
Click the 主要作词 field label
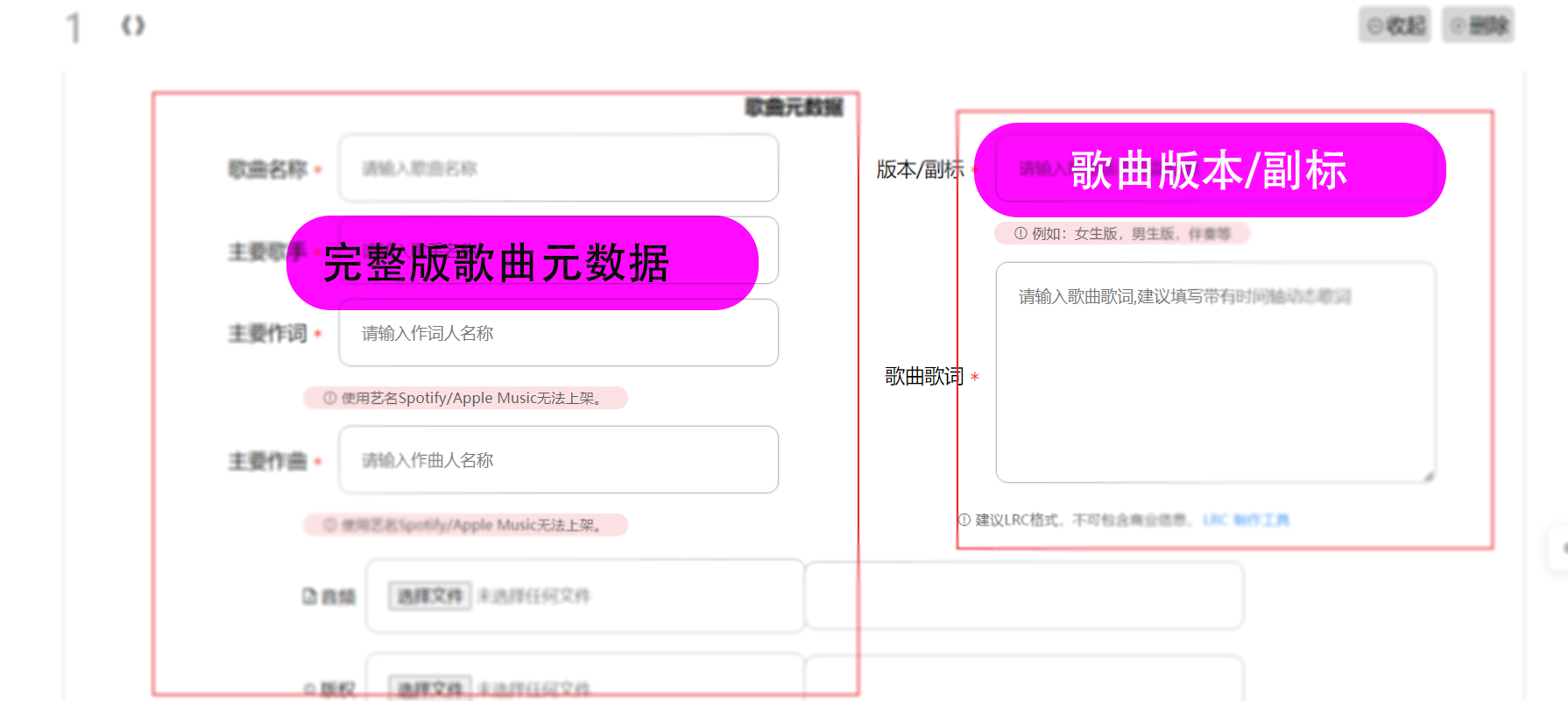[267, 334]
